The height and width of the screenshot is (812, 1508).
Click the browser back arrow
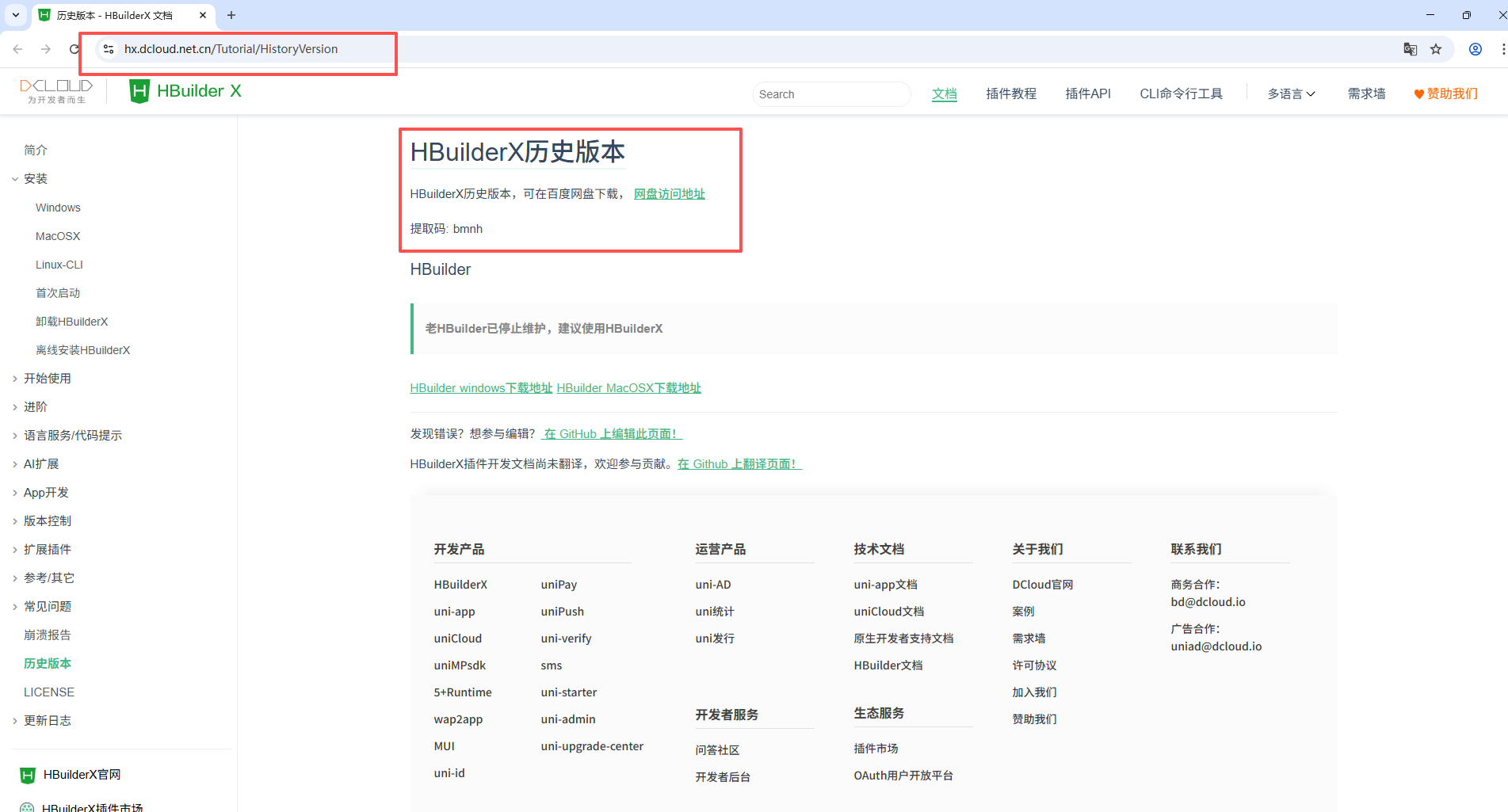tap(17, 49)
